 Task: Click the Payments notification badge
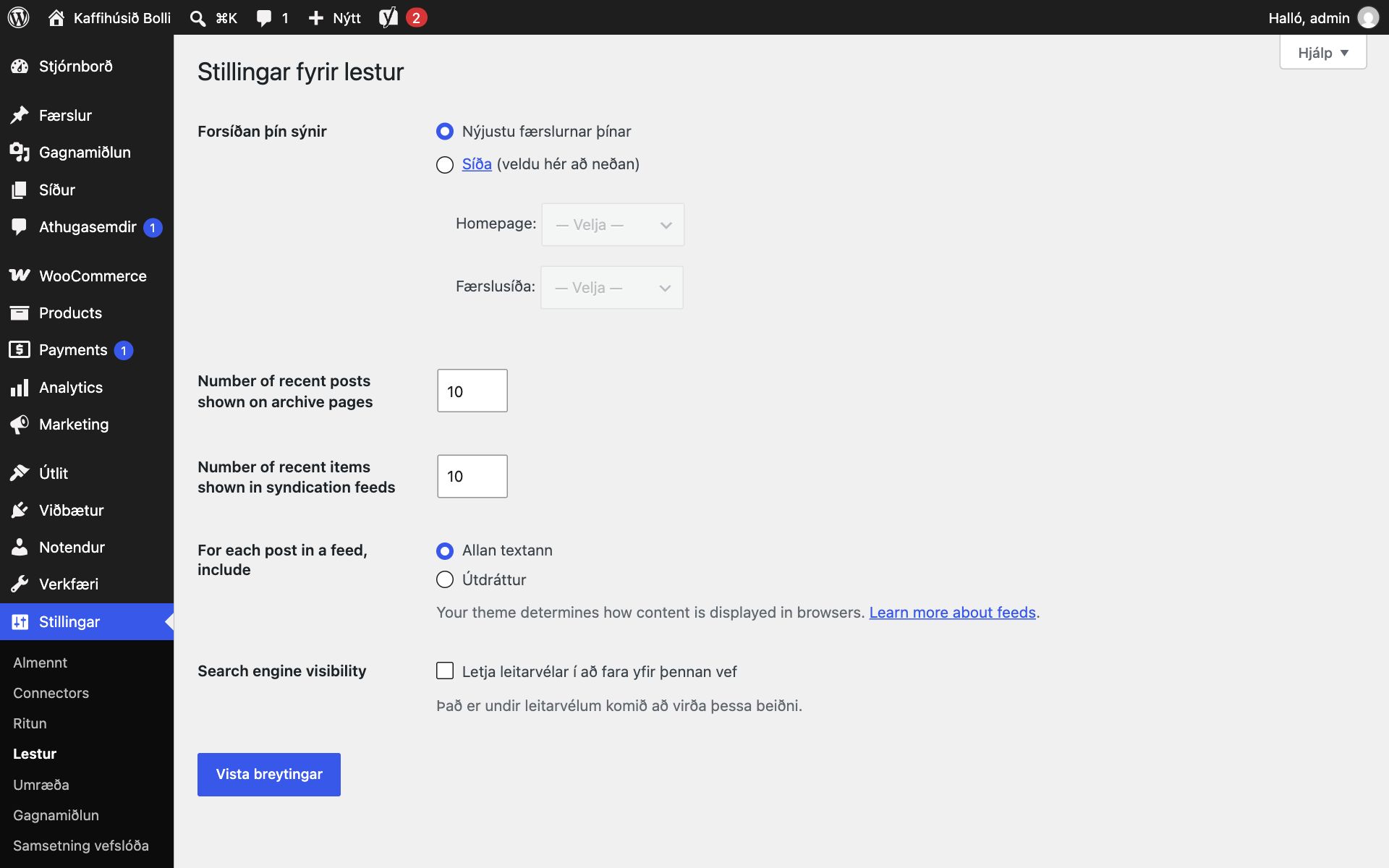[124, 351]
